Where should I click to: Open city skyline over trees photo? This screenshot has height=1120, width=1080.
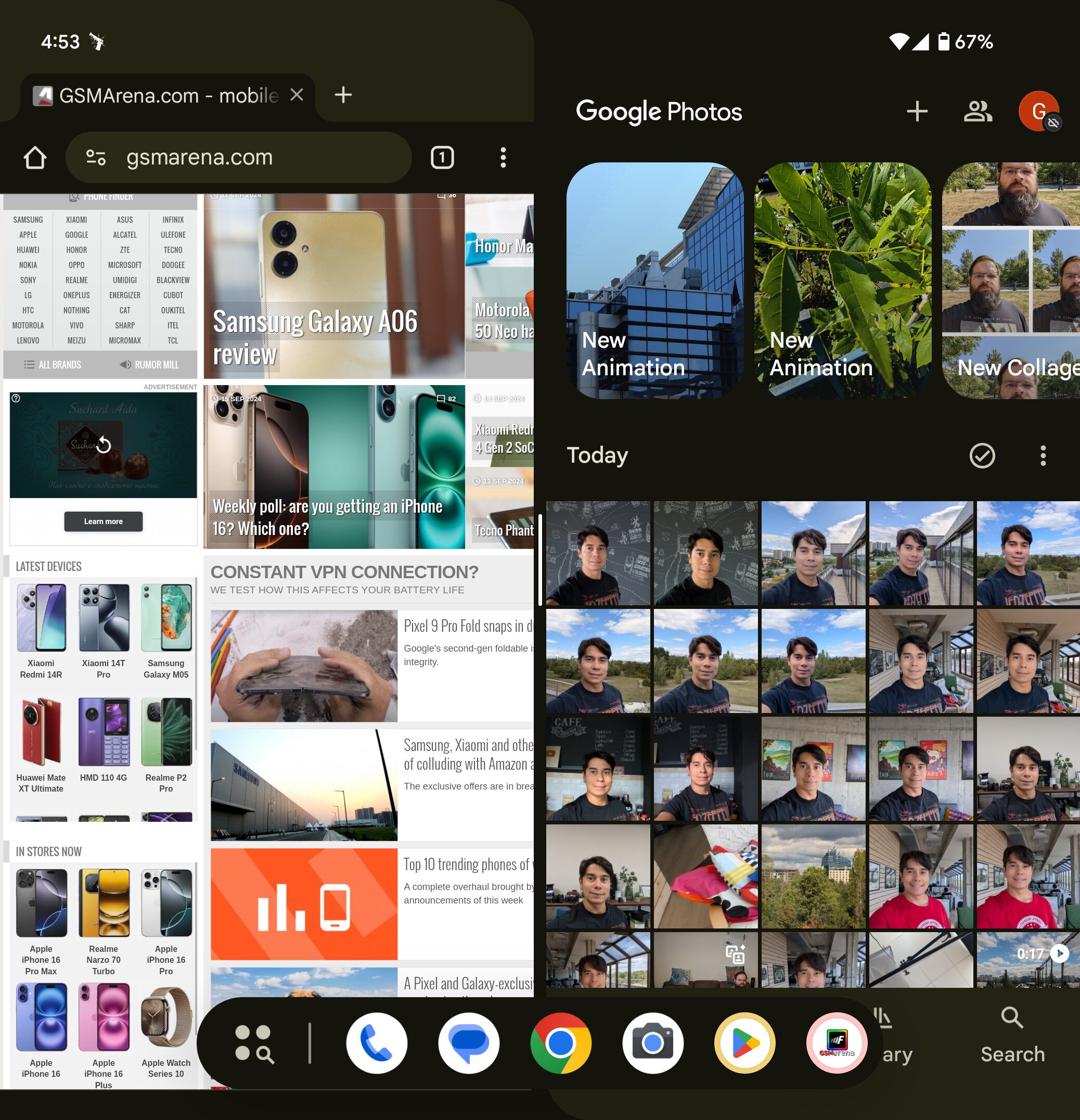(x=813, y=876)
